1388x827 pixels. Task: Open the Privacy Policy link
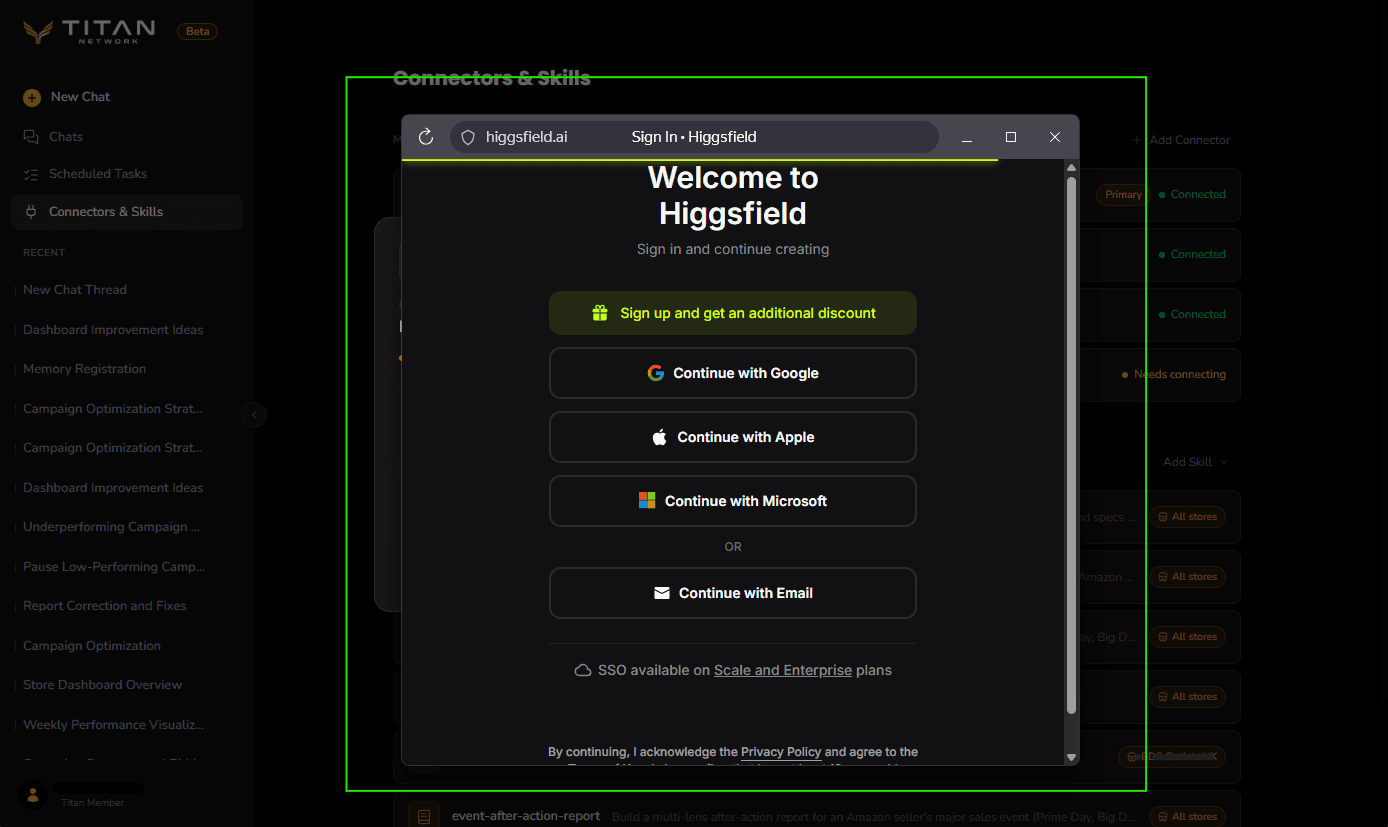tap(781, 752)
